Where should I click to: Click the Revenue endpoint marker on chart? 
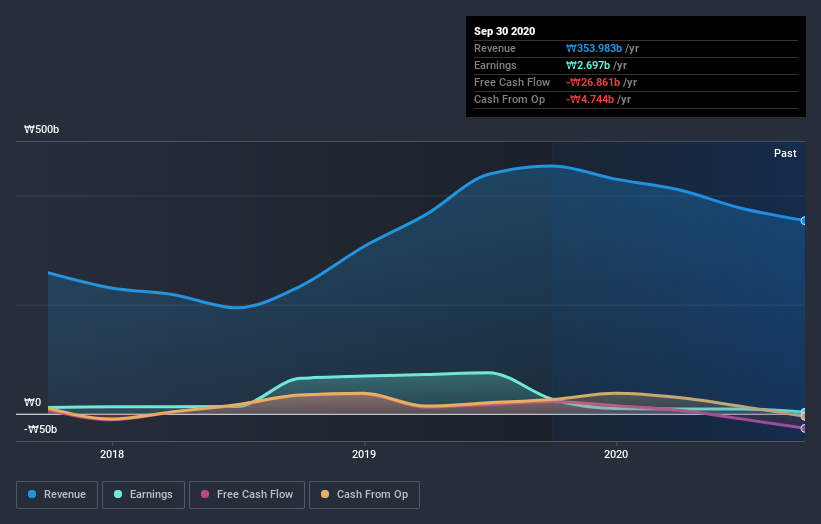coord(804,221)
